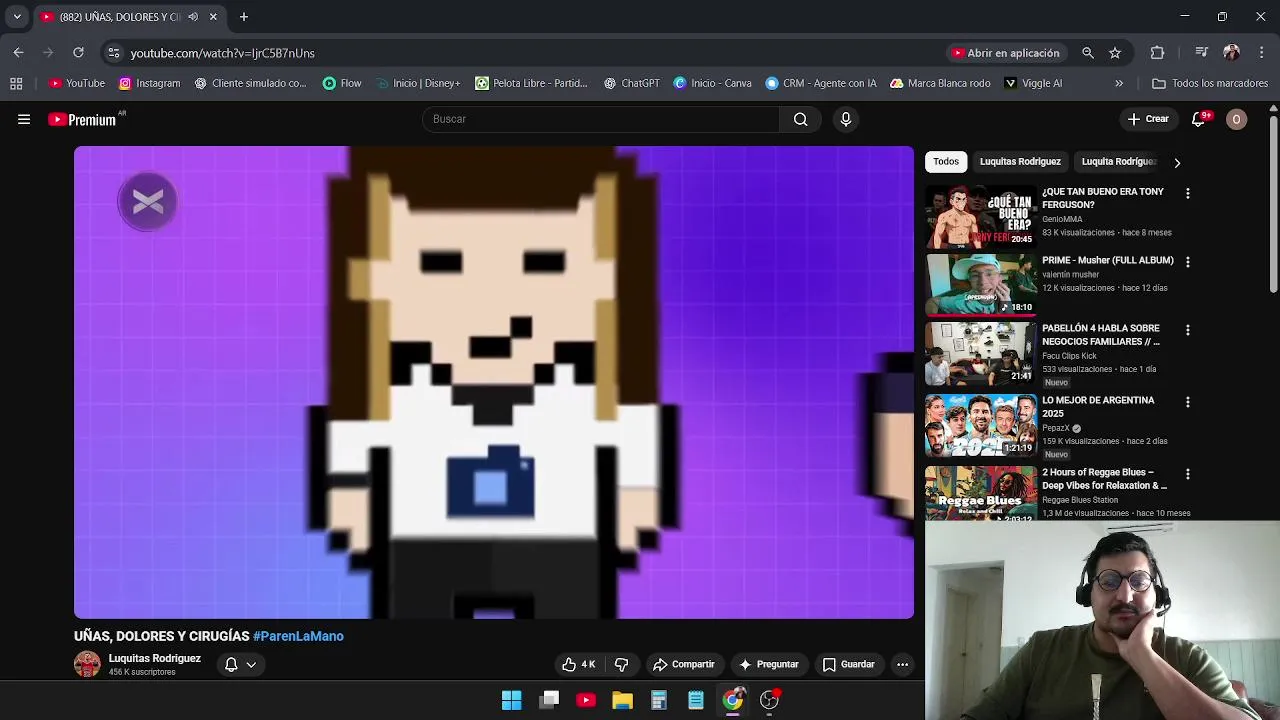Expand notification options chevron beside bell

coord(251,664)
